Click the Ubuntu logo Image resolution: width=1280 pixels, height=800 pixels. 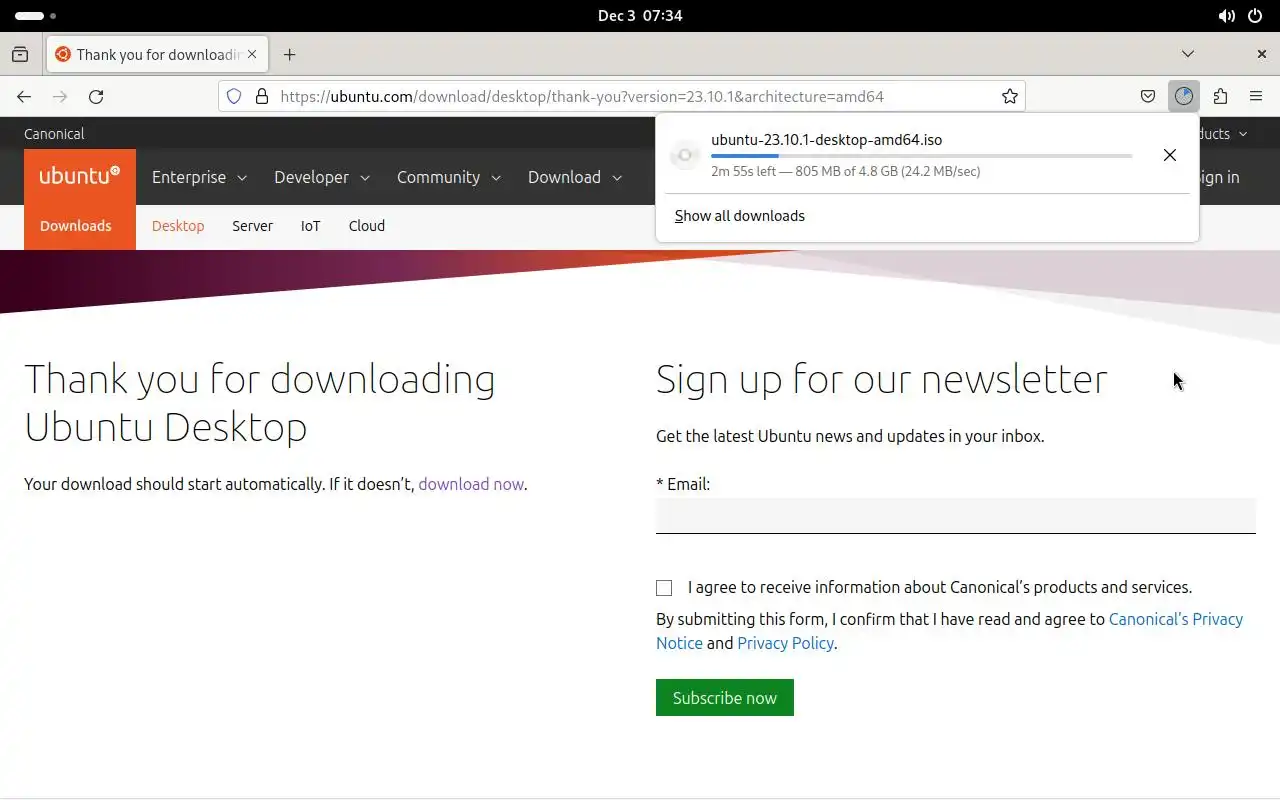80,177
